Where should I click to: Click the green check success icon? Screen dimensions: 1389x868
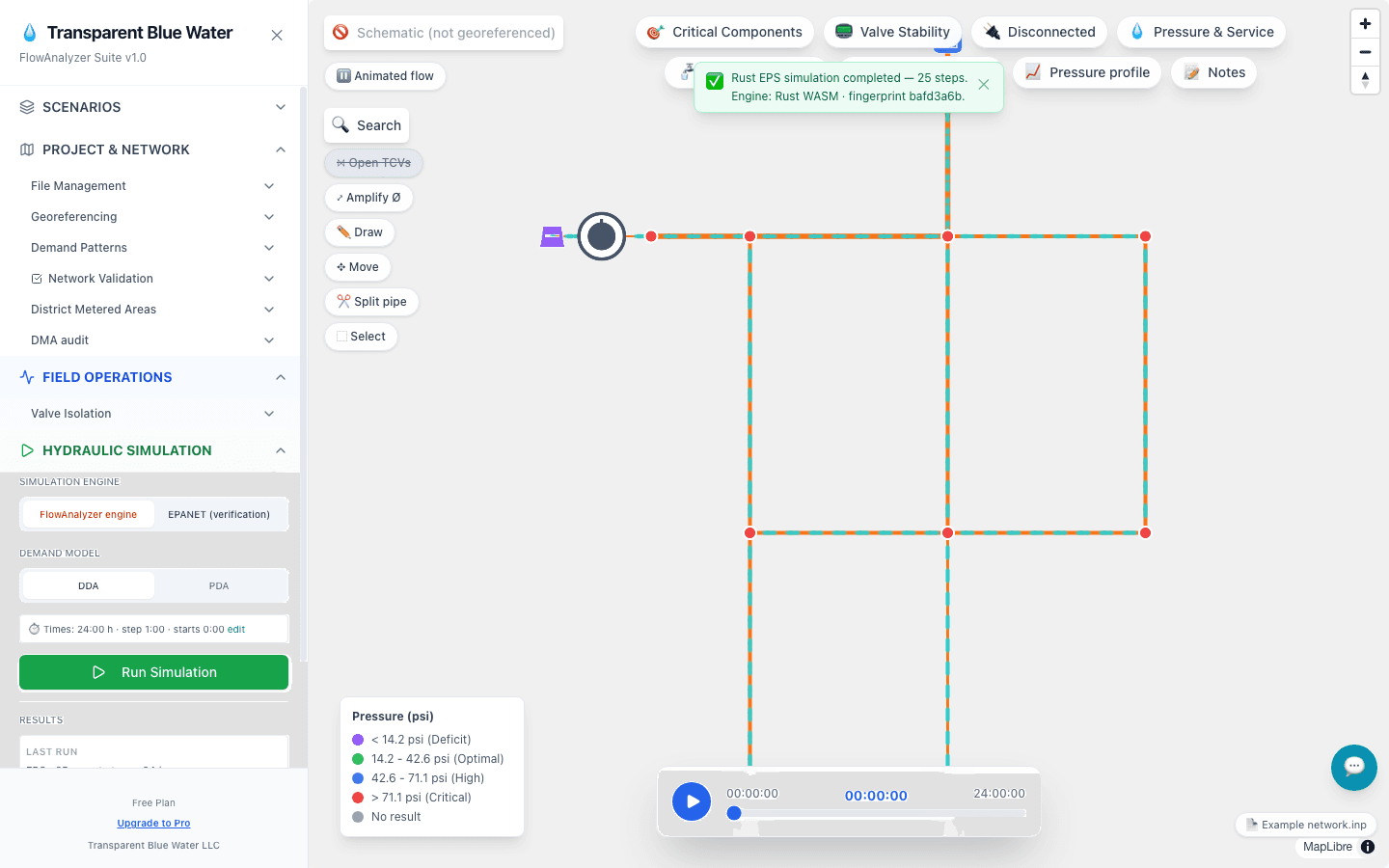point(715,81)
